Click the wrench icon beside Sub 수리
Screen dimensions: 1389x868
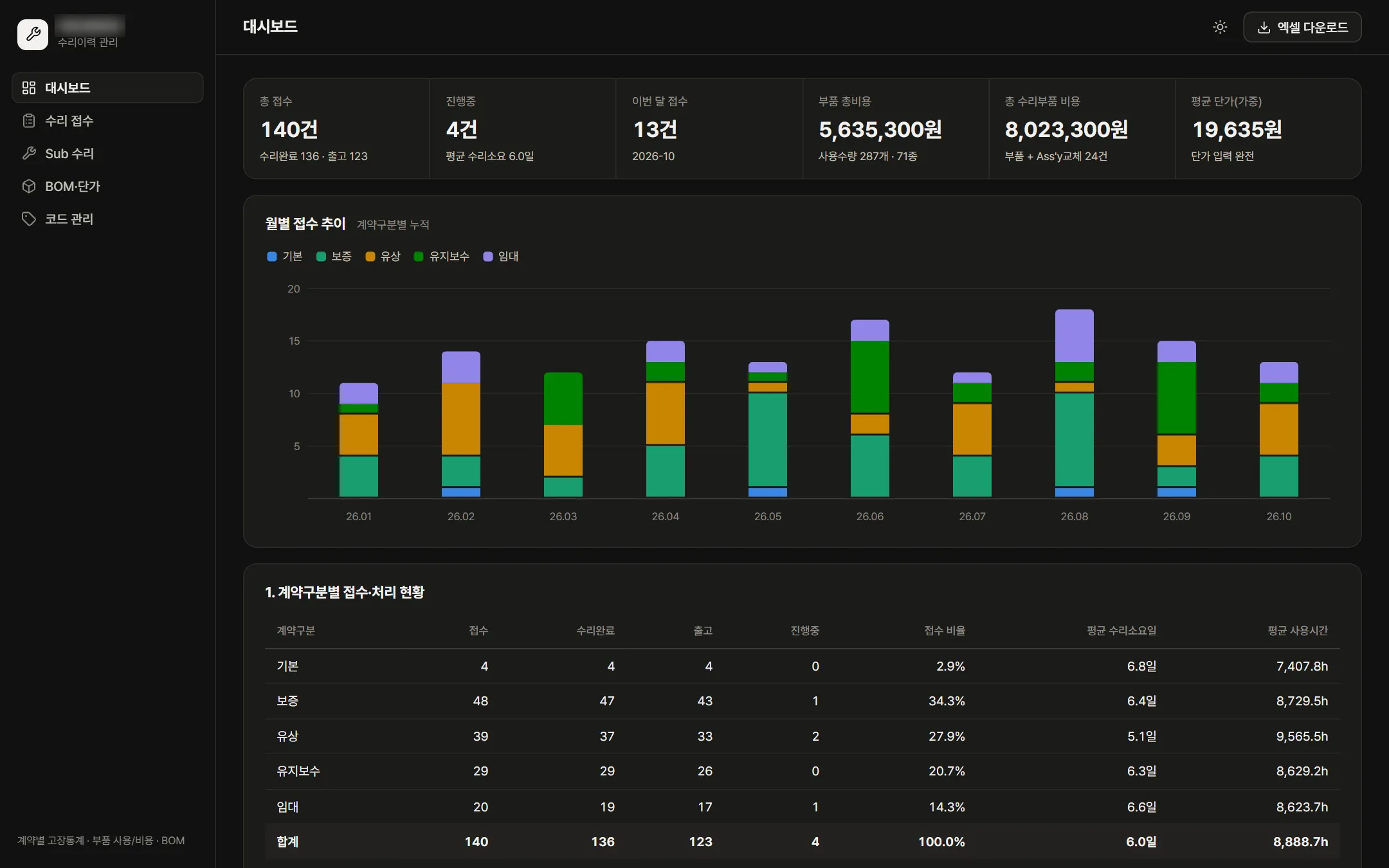[x=29, y=154]
